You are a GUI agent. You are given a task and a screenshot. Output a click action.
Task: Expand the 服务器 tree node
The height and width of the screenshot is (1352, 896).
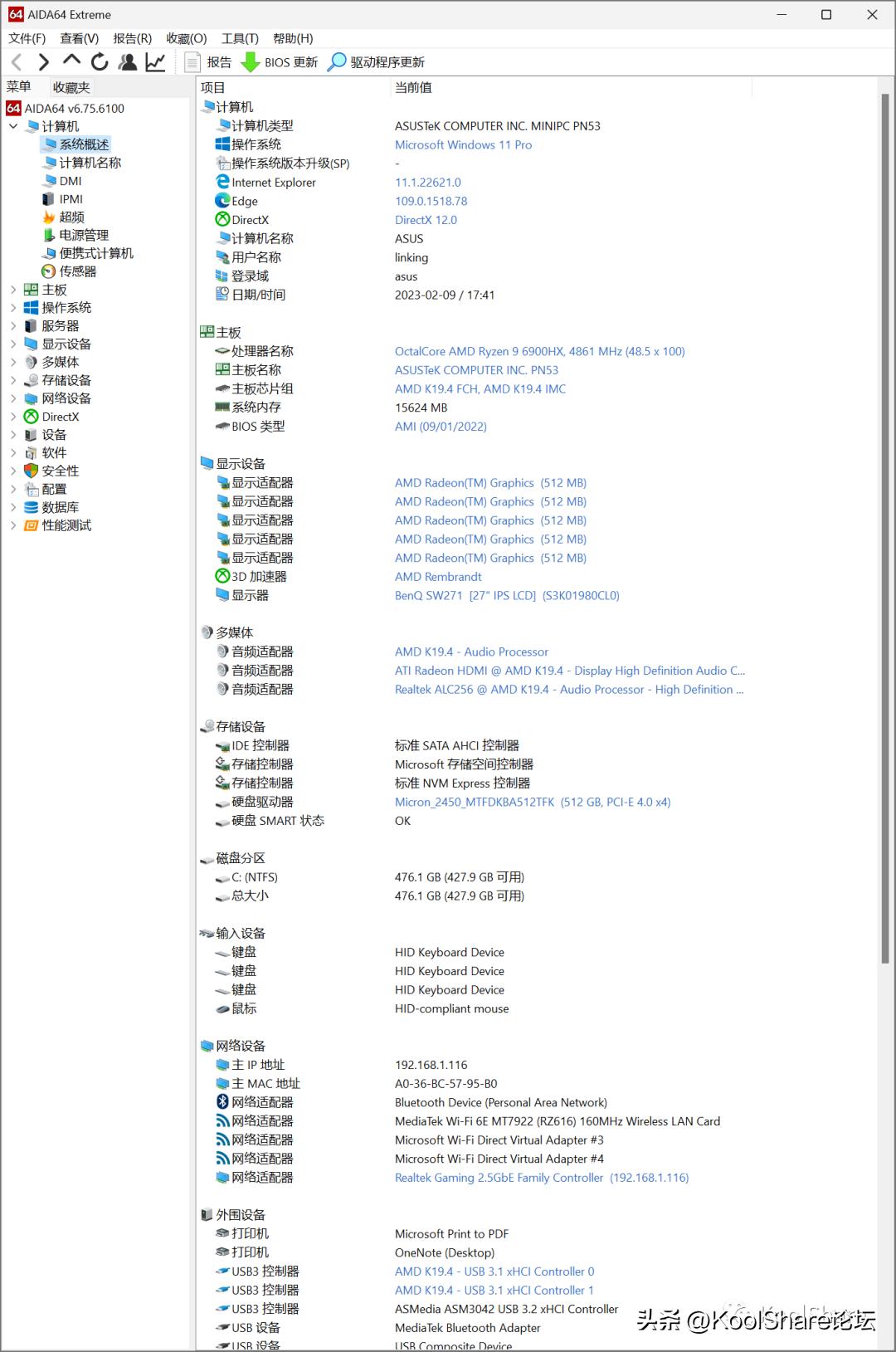point(13,326)
